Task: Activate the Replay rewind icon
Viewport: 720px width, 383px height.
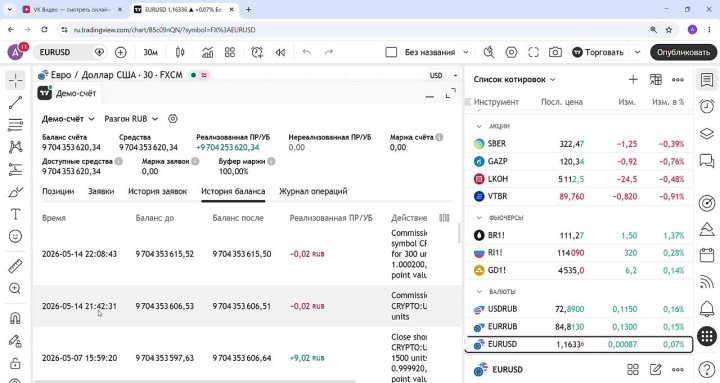Action: [x=280, y=52]
